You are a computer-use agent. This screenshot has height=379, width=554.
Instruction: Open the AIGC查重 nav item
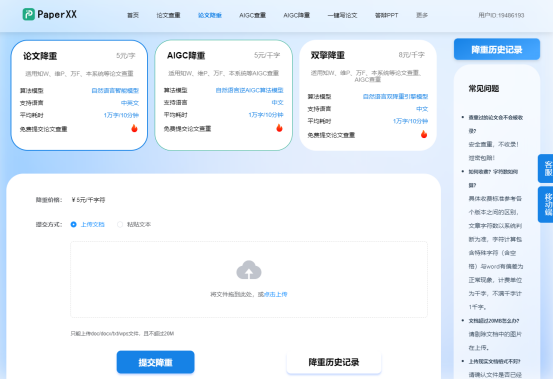pyautogui.click(x=252, y=15)
